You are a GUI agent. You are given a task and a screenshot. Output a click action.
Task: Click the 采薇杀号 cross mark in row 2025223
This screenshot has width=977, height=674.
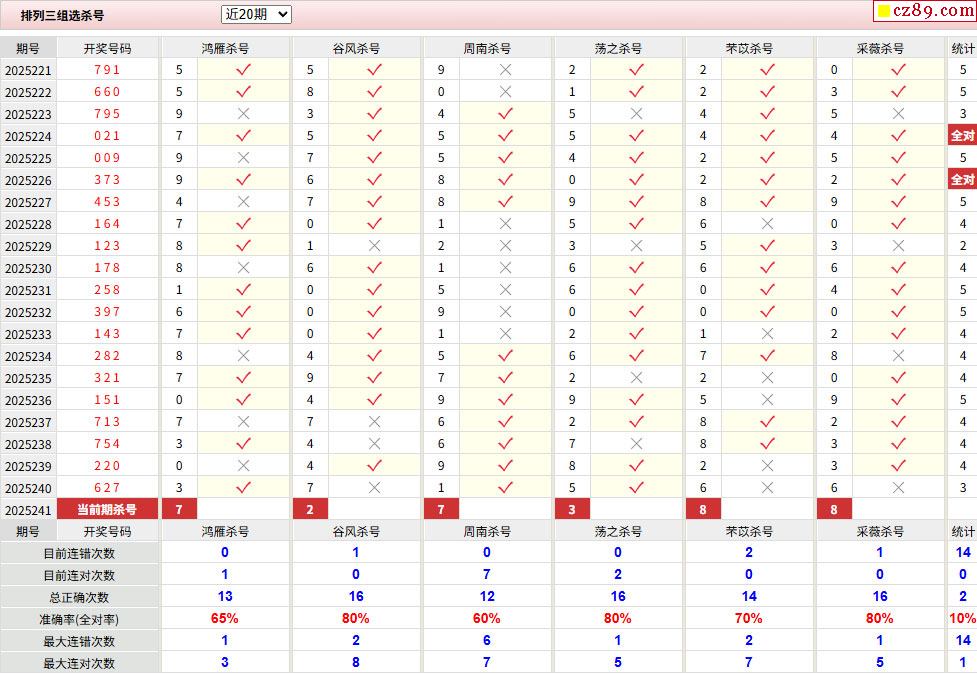coord(898,114)
